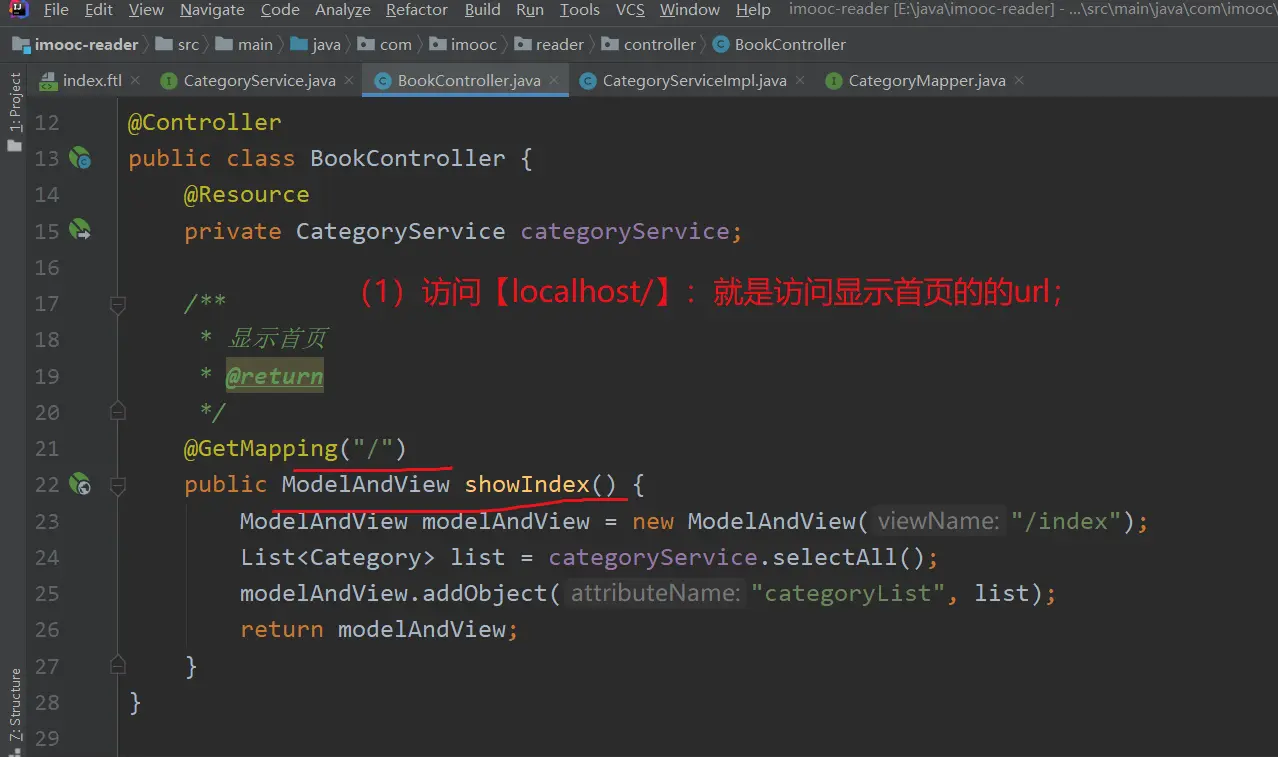1278x757 pixels.
Task: Click the IntelliJ IDEA logo icon
Action: (18, 10)
